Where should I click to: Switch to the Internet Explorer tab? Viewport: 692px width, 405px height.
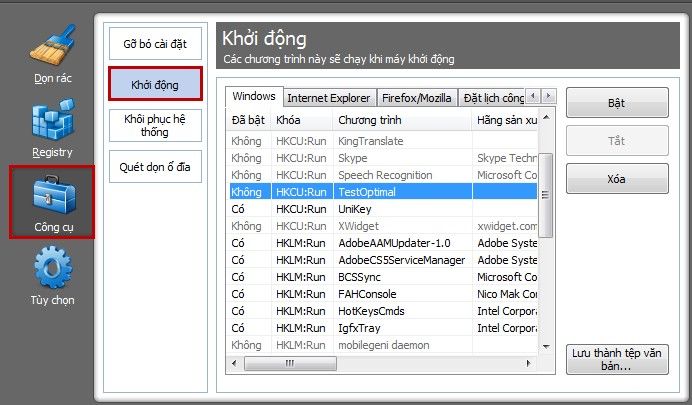tap(329, 98)
